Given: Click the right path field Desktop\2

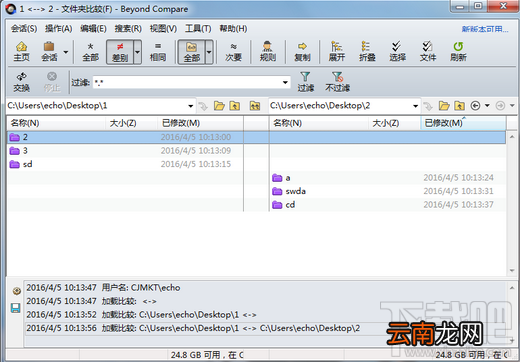Looking at the screenshot, I should point(340,106).
